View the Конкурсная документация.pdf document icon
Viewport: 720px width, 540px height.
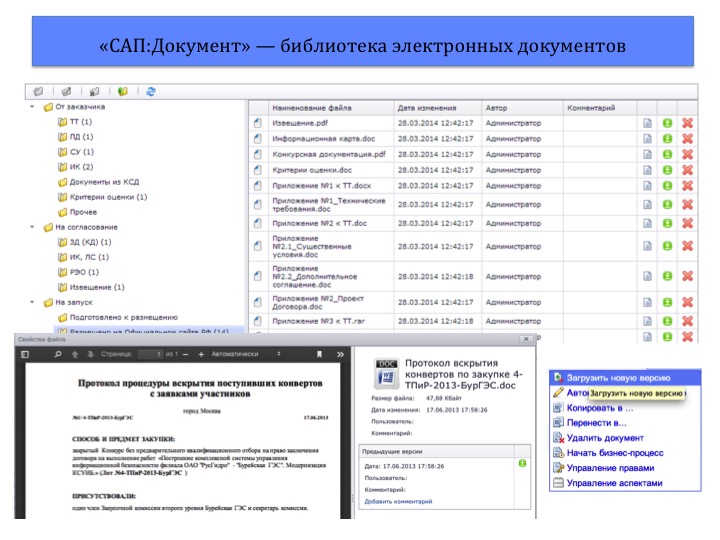pyautogui.click(x=647, y=154)
